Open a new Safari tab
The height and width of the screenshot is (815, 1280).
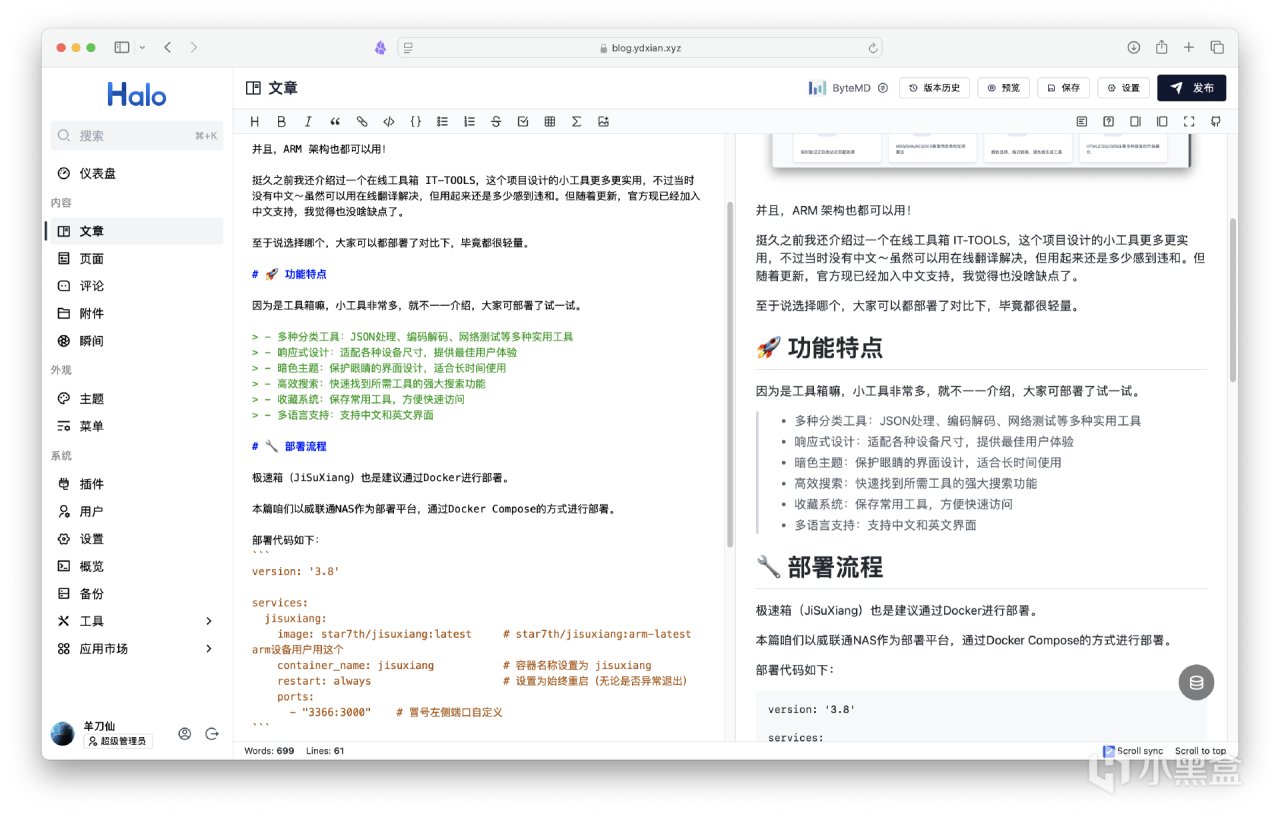(x=1189, y=47)
